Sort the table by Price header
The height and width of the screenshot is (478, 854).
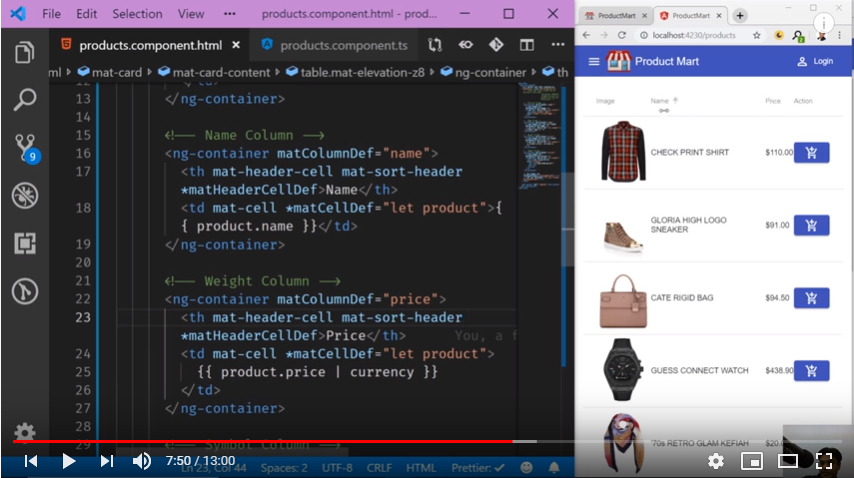click(772, 101)
